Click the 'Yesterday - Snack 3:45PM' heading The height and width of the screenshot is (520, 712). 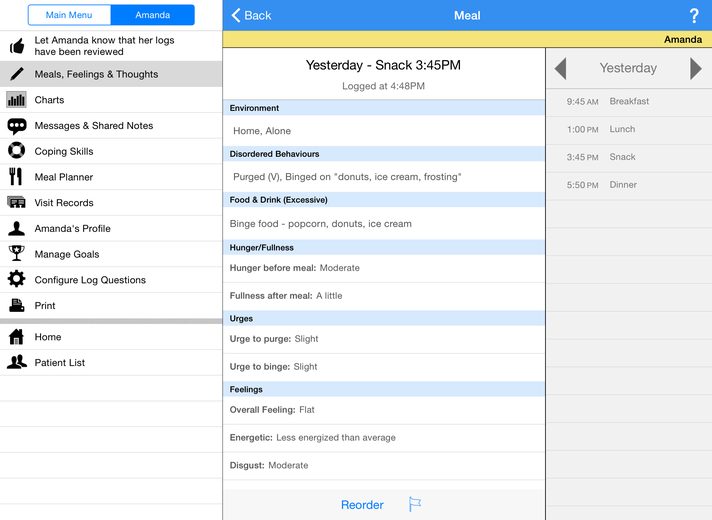click(x=383, y=65)
